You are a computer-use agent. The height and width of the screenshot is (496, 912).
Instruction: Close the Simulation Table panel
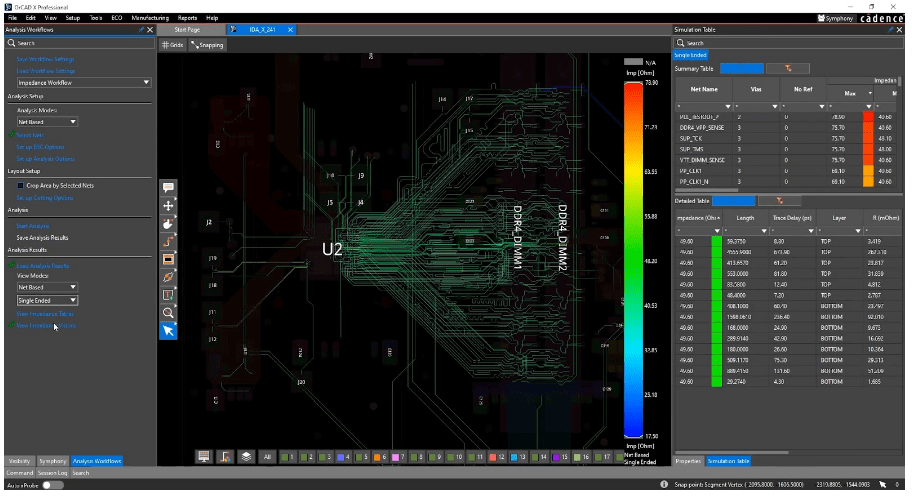pos(899,30)
